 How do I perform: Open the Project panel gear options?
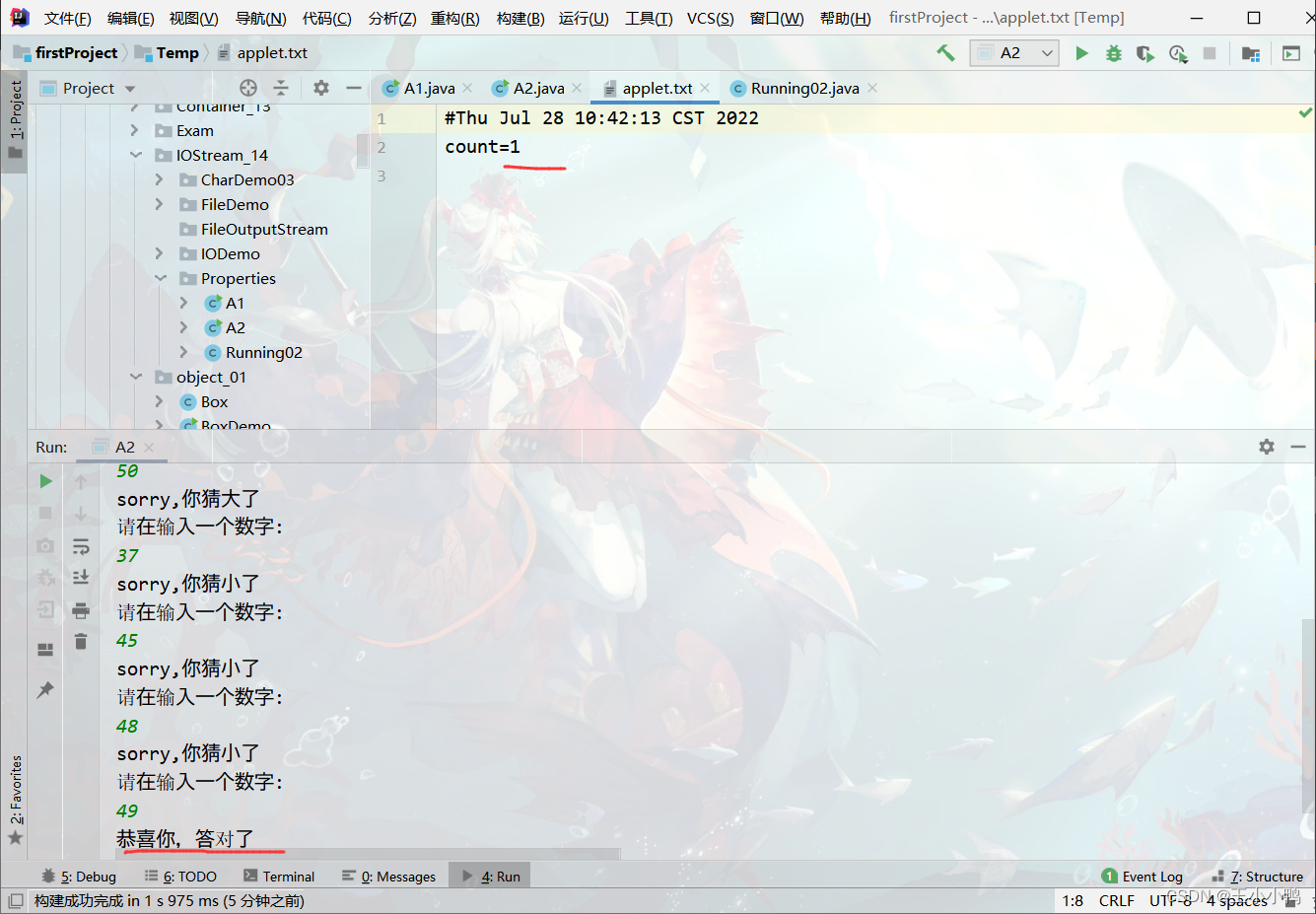(321, 88)
